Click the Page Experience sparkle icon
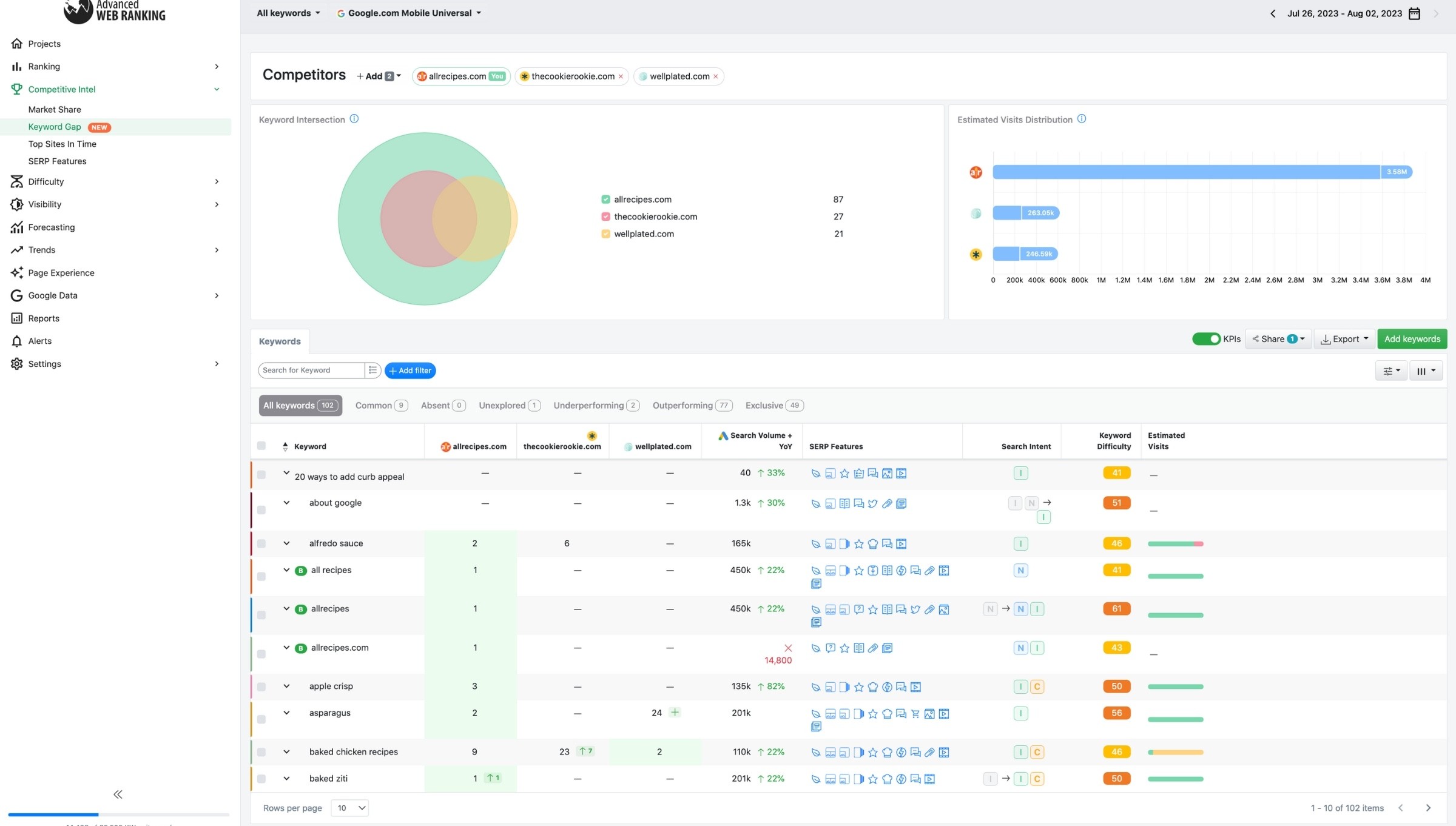Screen dimensions: 1456x826 tap(16, 273)
